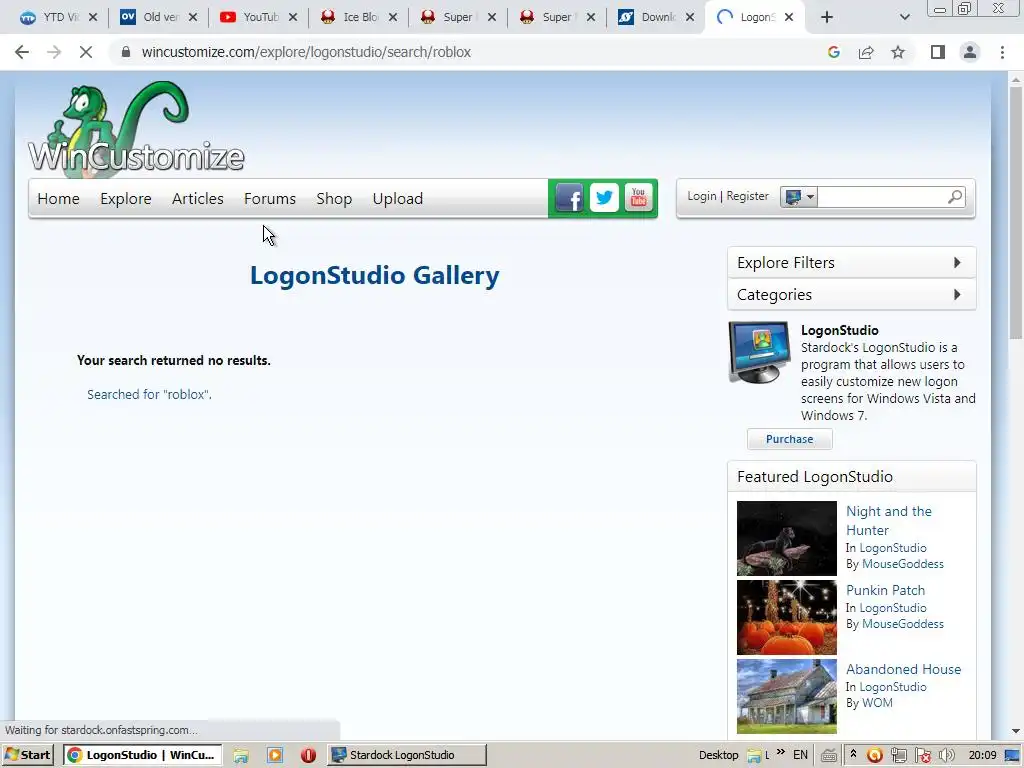This screenshot has width=1024, height=768.
Task: Click the WinCustomize lizard logo
Action: click(x=136, y=129)
